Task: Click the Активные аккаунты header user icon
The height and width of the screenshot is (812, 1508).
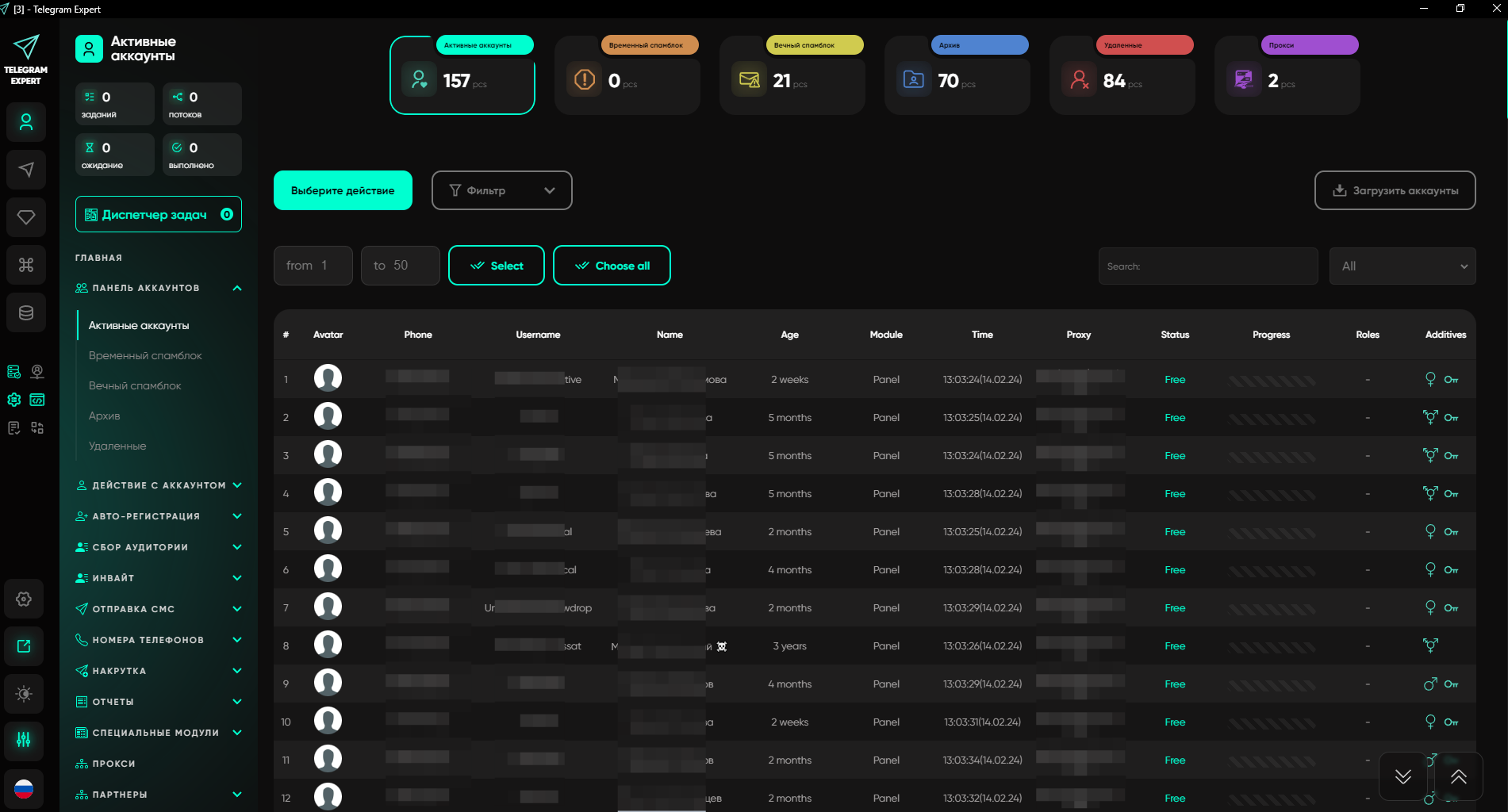Action: 89,49
